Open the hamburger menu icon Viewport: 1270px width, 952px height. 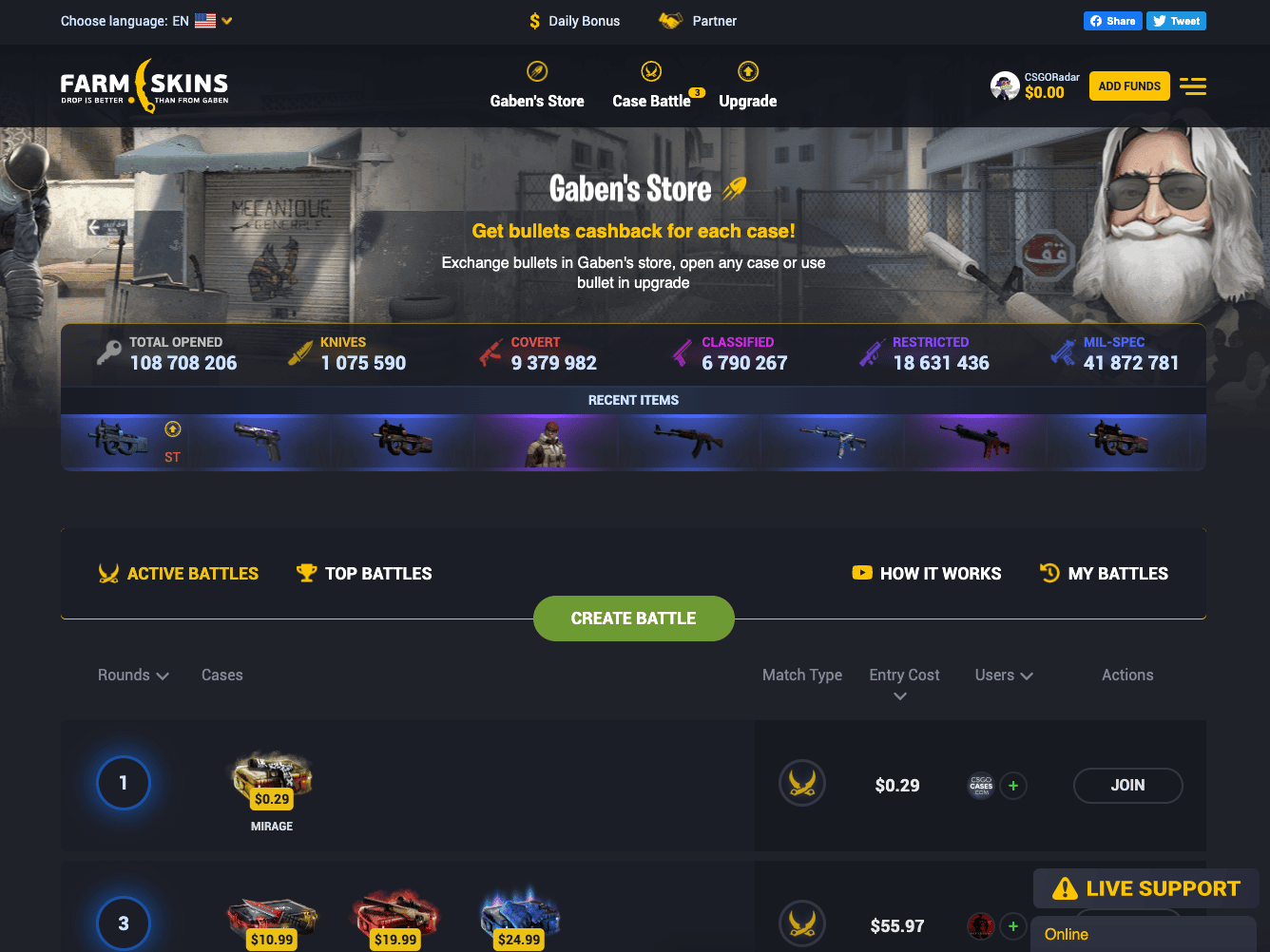(x=1193, y=86)
